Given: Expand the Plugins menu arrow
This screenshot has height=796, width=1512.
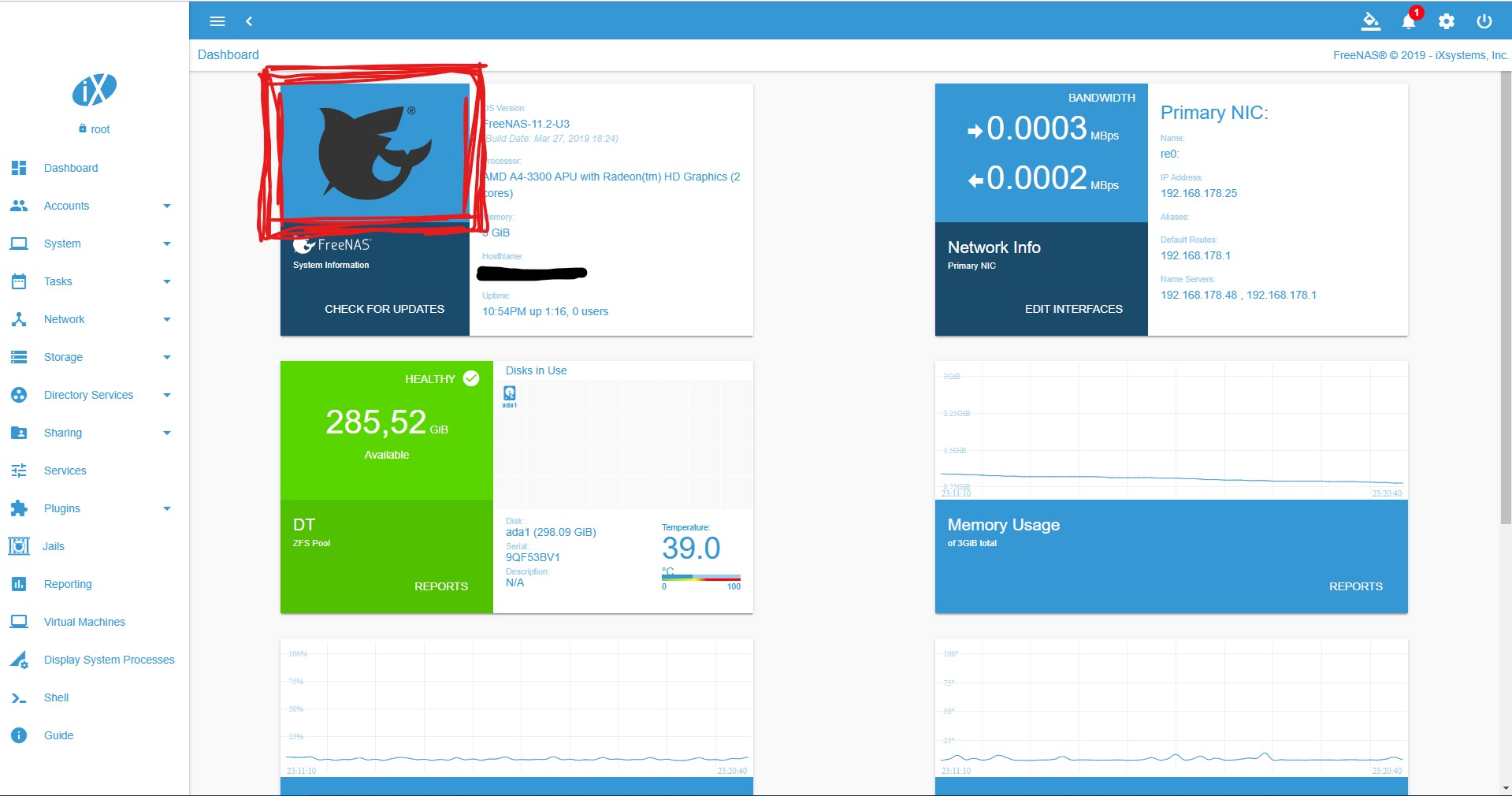Looking at the screenshot, I should tap(167, 508).
